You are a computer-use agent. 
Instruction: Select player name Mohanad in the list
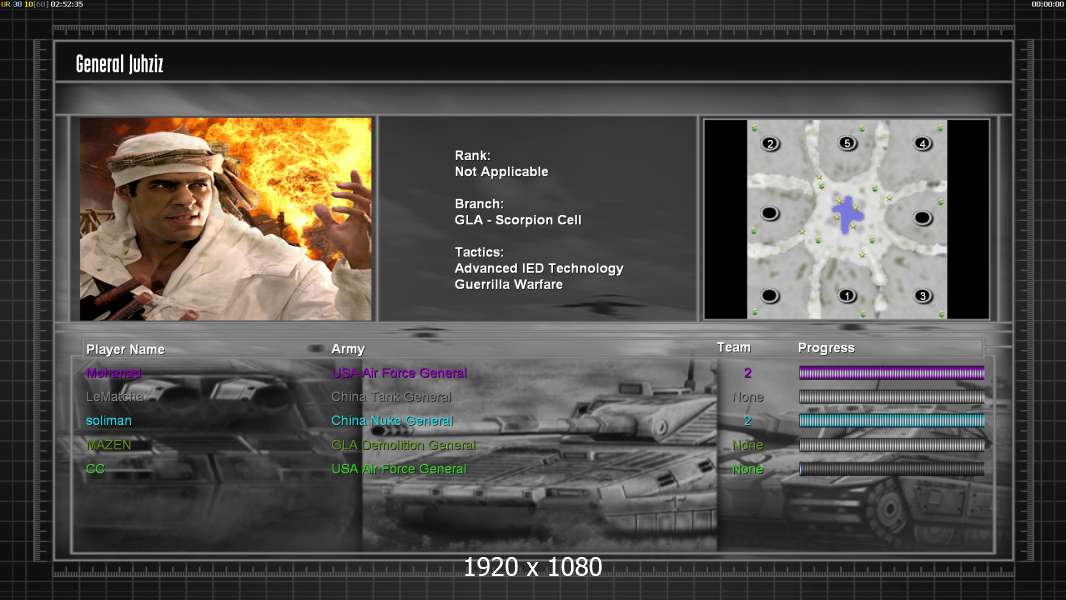[x=114, y=373]
